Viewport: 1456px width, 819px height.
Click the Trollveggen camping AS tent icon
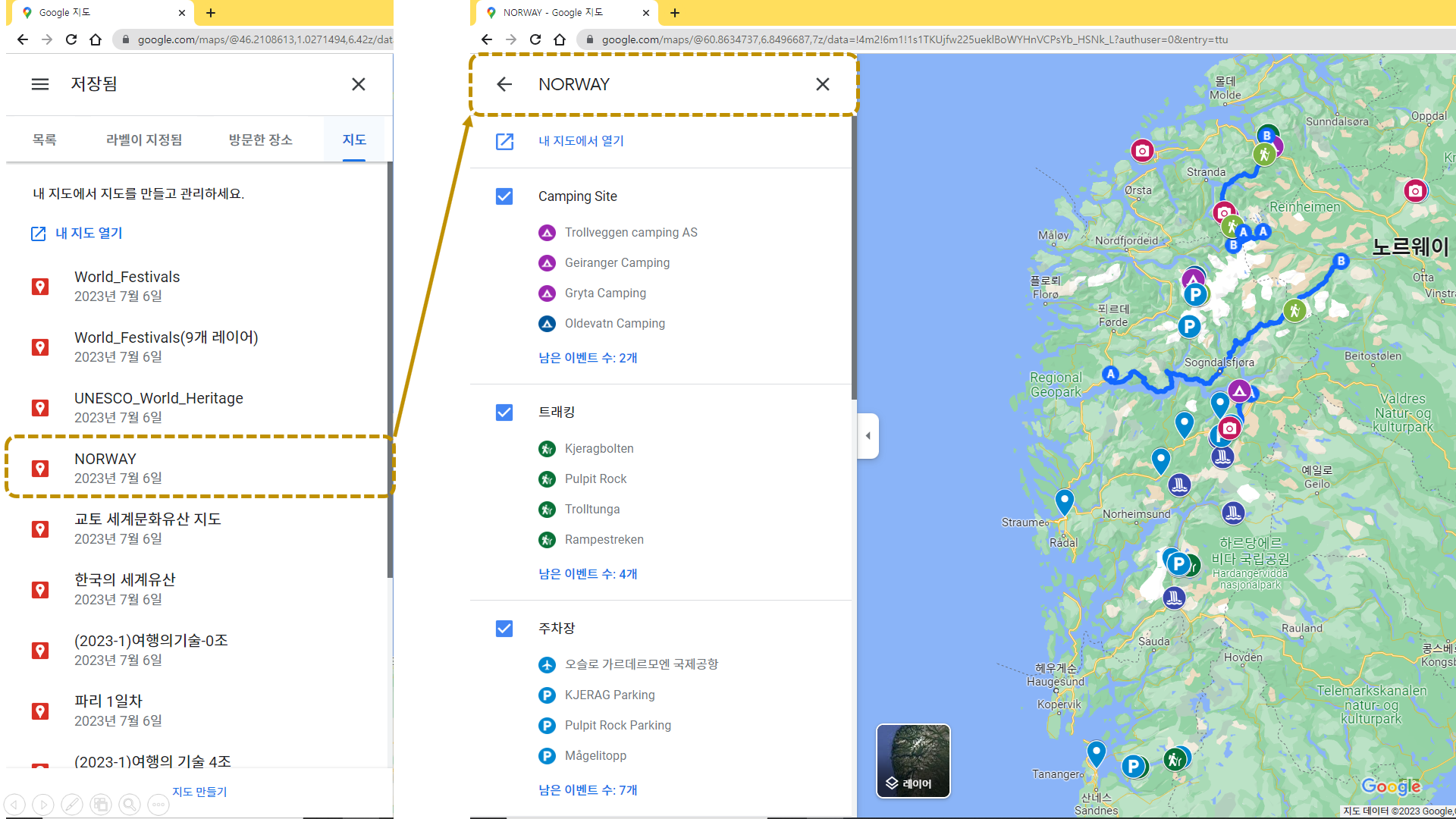(x=547, y=233)
